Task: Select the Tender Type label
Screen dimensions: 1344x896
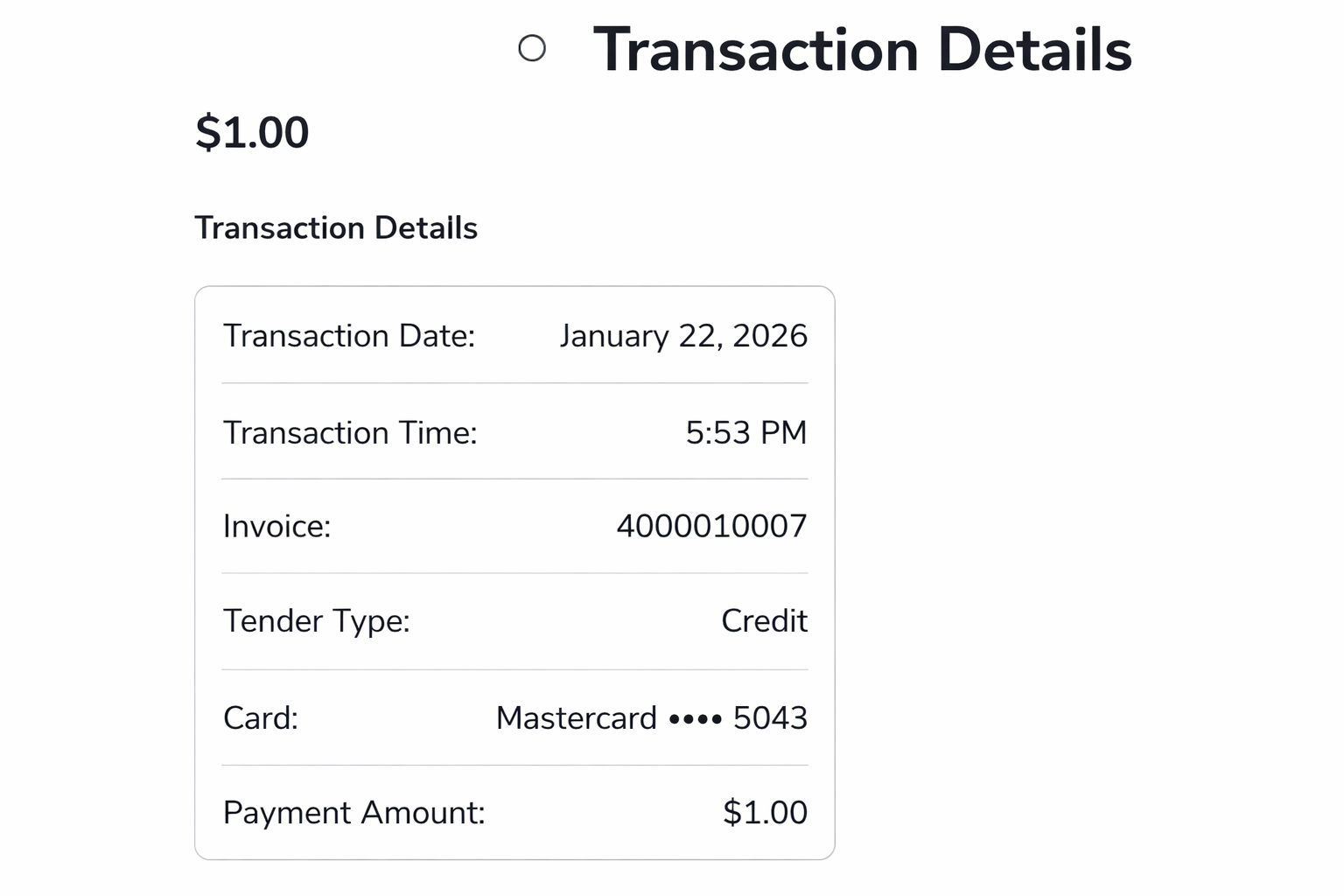Action: click(x=316, y=621)
